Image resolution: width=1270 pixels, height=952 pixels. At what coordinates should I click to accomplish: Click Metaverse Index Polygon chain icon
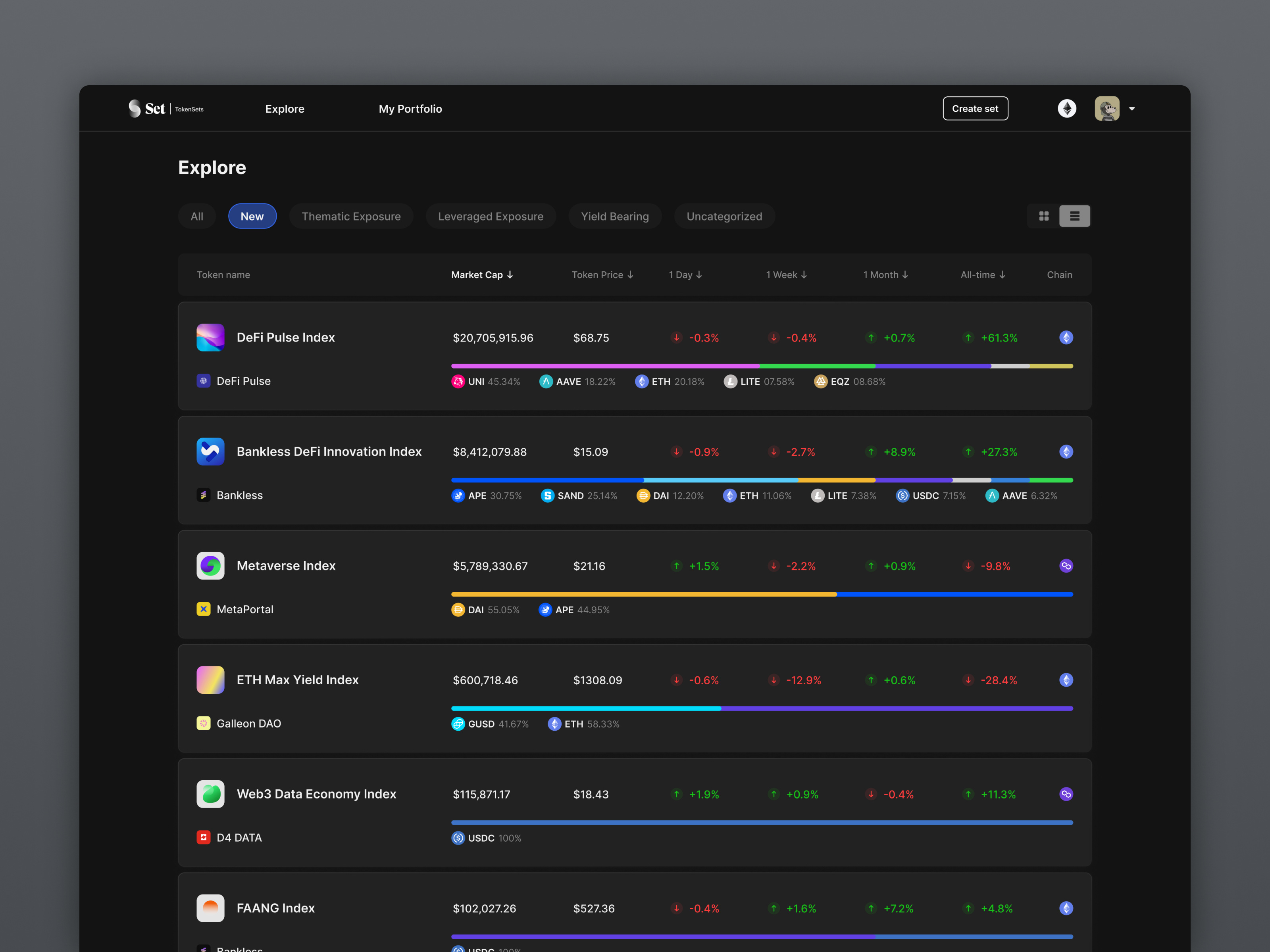tap(1066, 566)
